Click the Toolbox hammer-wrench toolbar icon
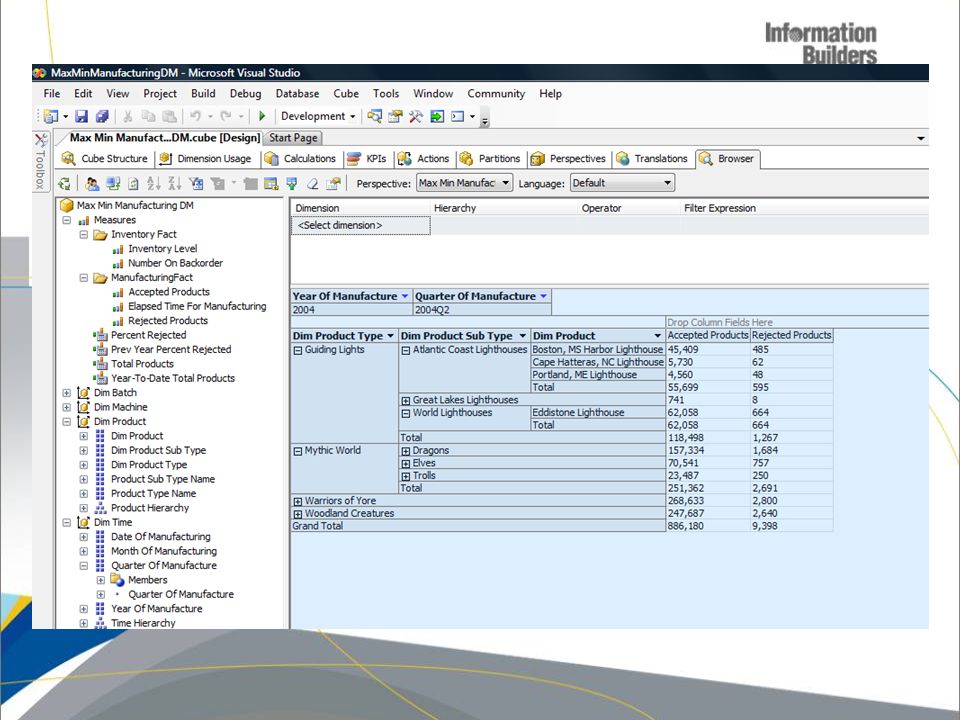The image size is (960, 720). [416, 116]
